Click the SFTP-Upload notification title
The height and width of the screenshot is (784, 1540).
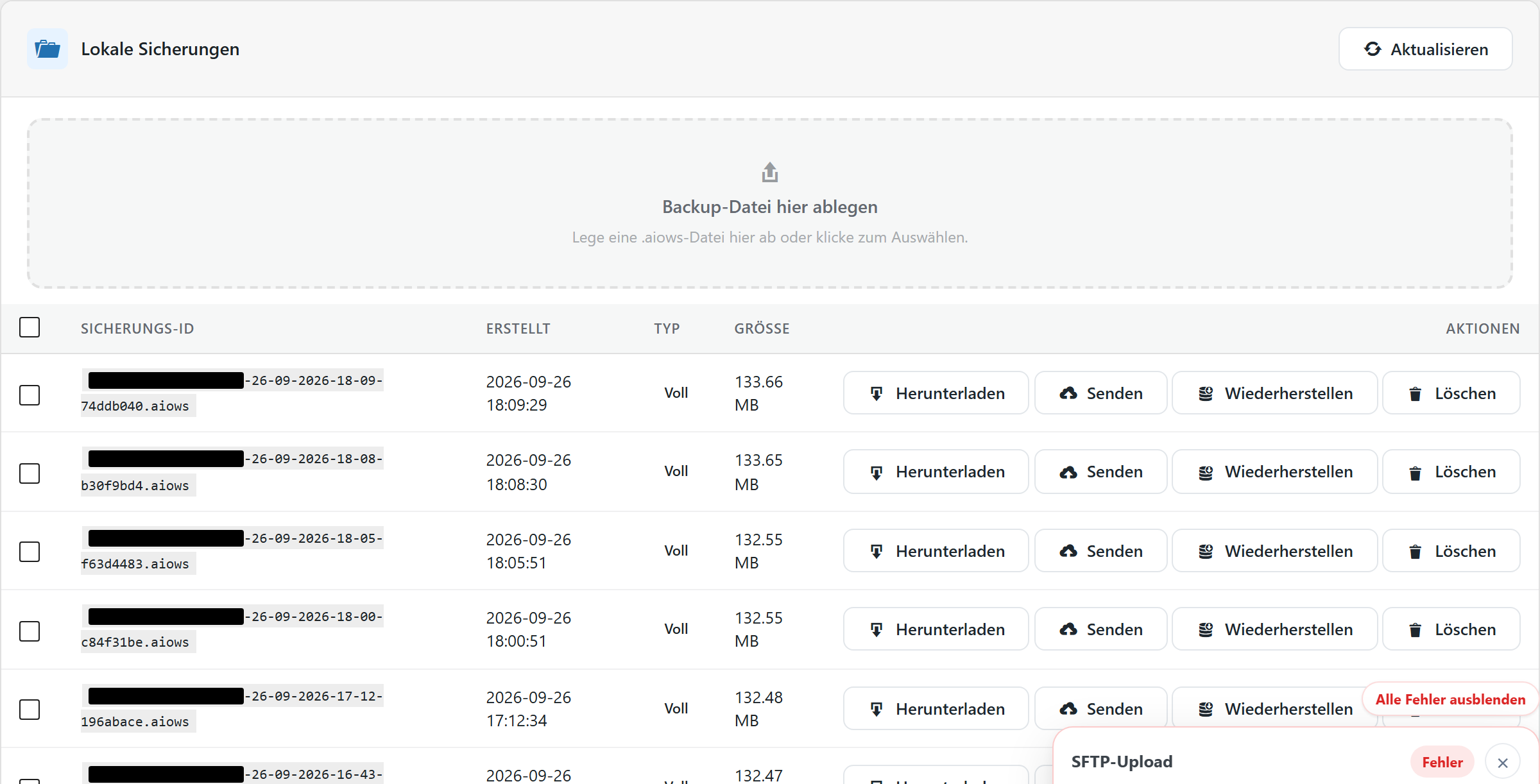(1122, 762)
